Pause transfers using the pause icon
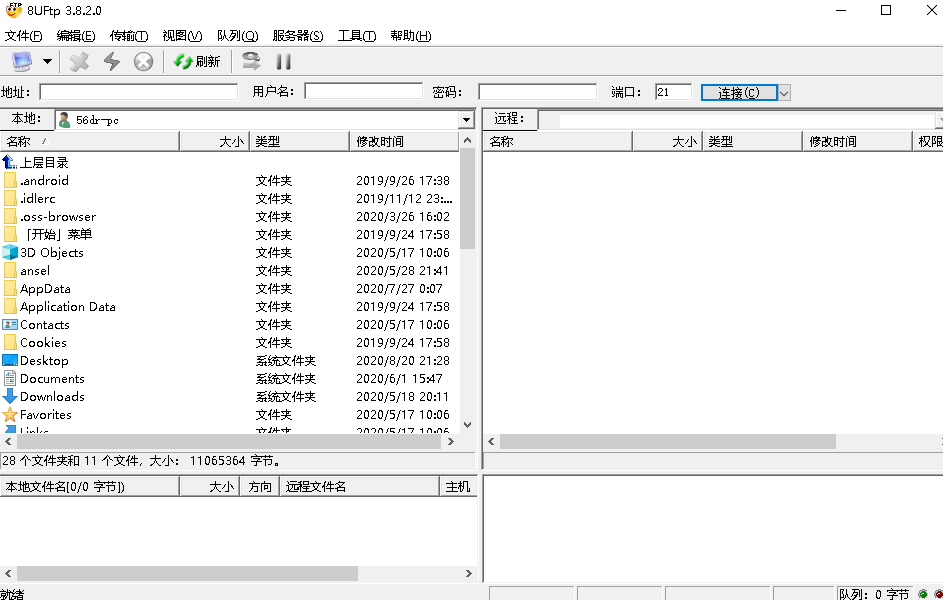Image resolution: width=943 pixels, height=600 pixels. 283,61
